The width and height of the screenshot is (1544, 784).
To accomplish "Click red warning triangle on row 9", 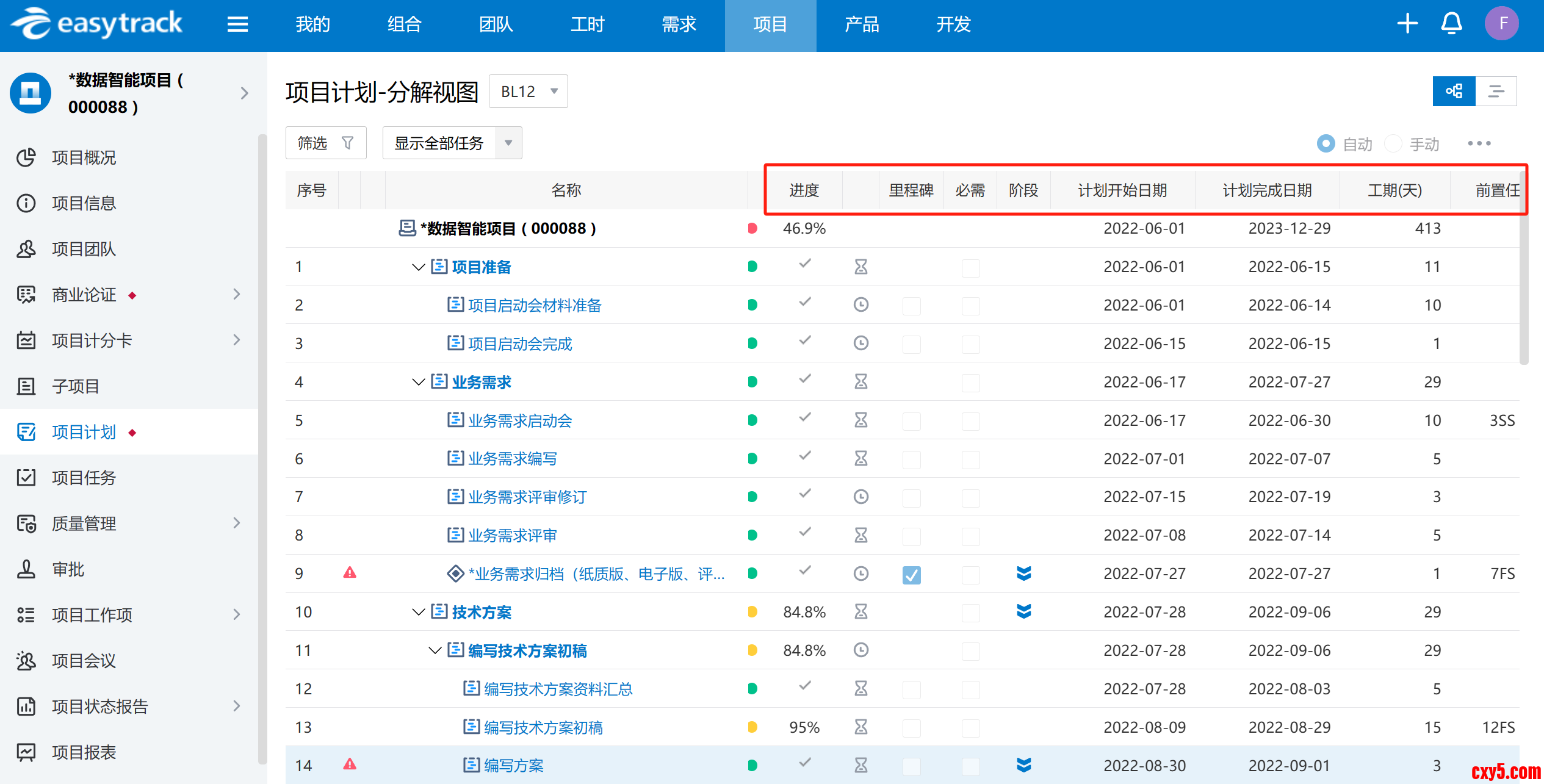I will coord(350,573).
